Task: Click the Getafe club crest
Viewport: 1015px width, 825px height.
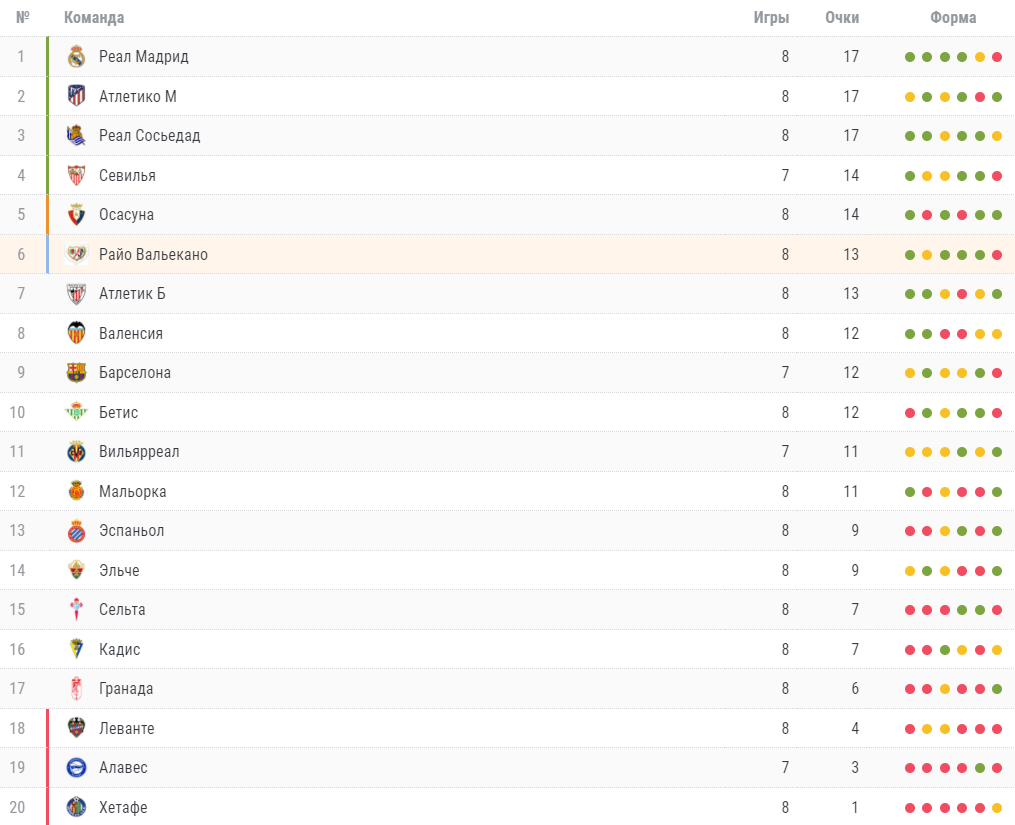Action: tap(76, 807)
